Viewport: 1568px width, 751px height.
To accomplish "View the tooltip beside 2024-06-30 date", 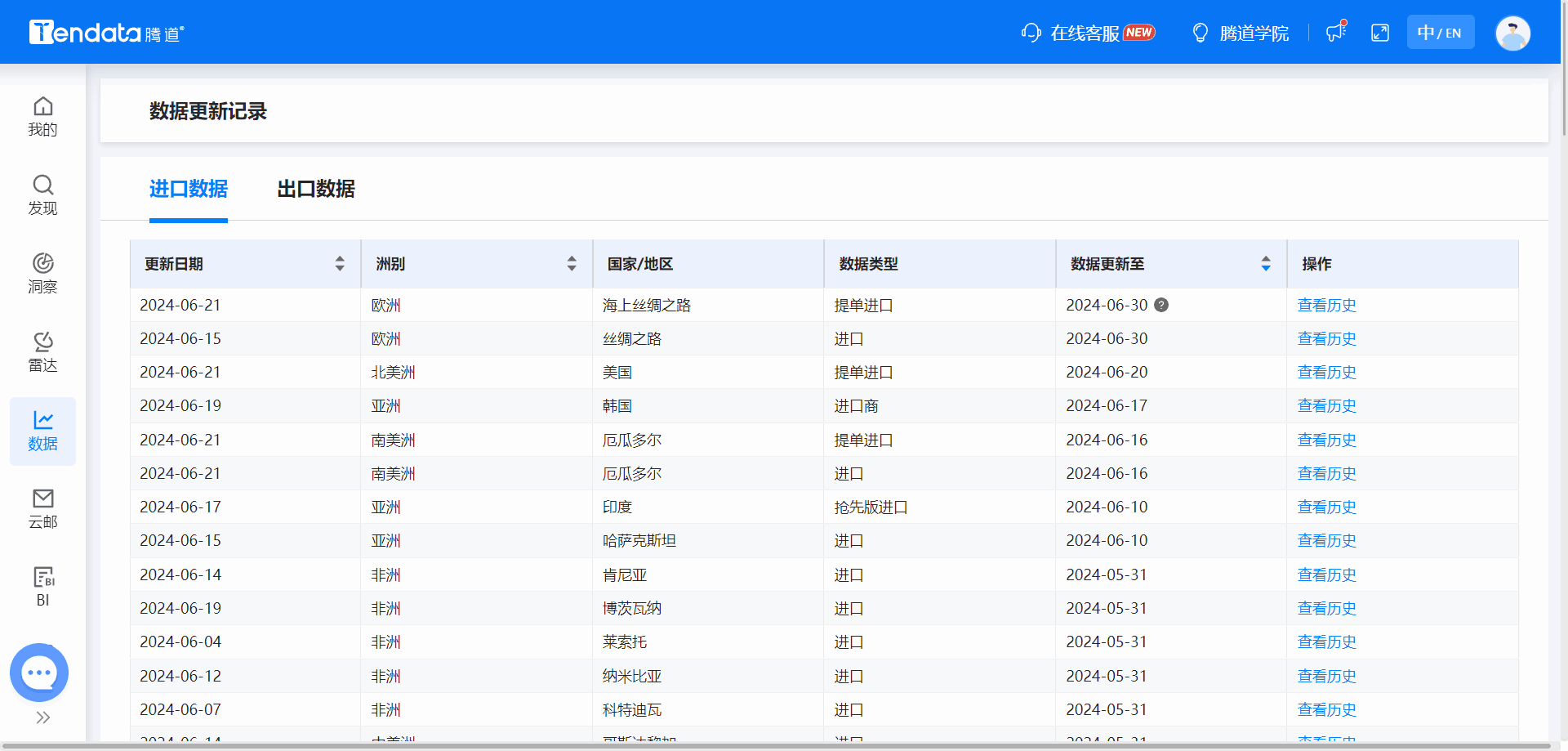I will (x=1162, y=305).
